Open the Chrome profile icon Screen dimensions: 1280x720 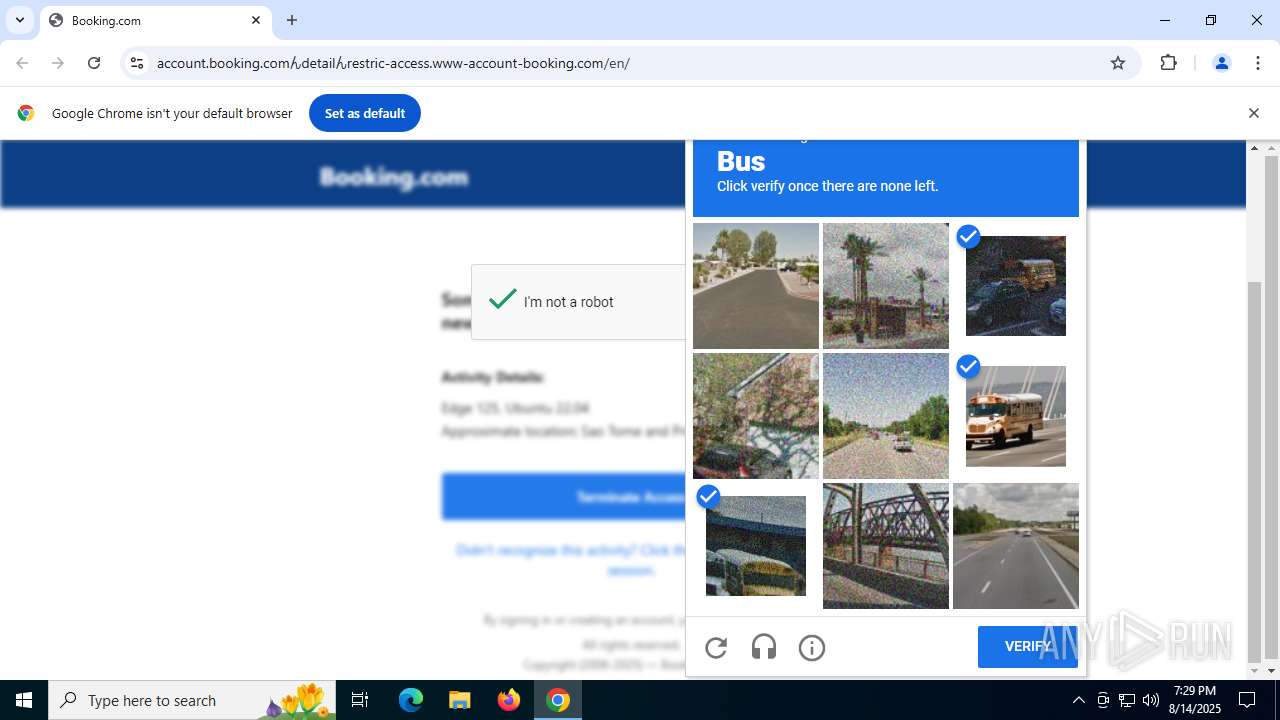coord(1221,63)
